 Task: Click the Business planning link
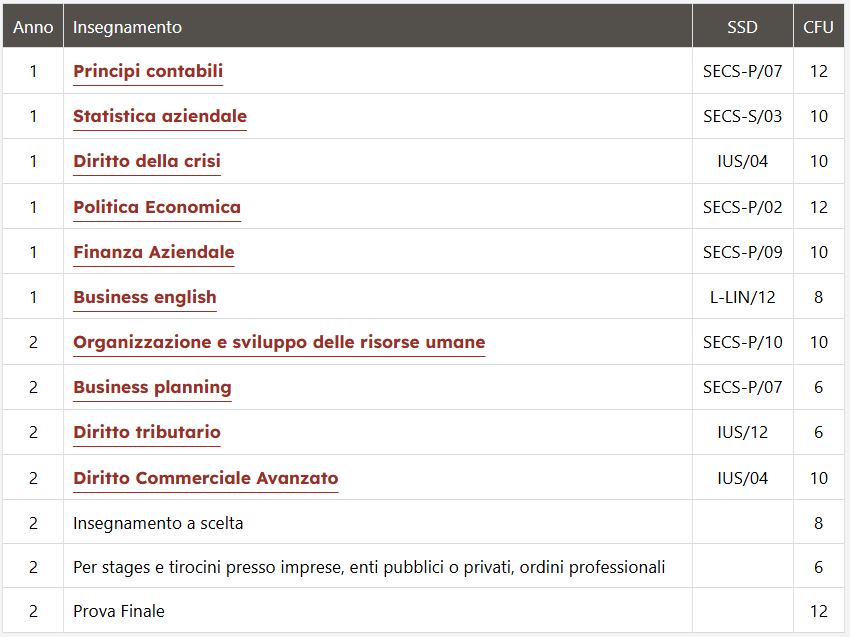152,388
